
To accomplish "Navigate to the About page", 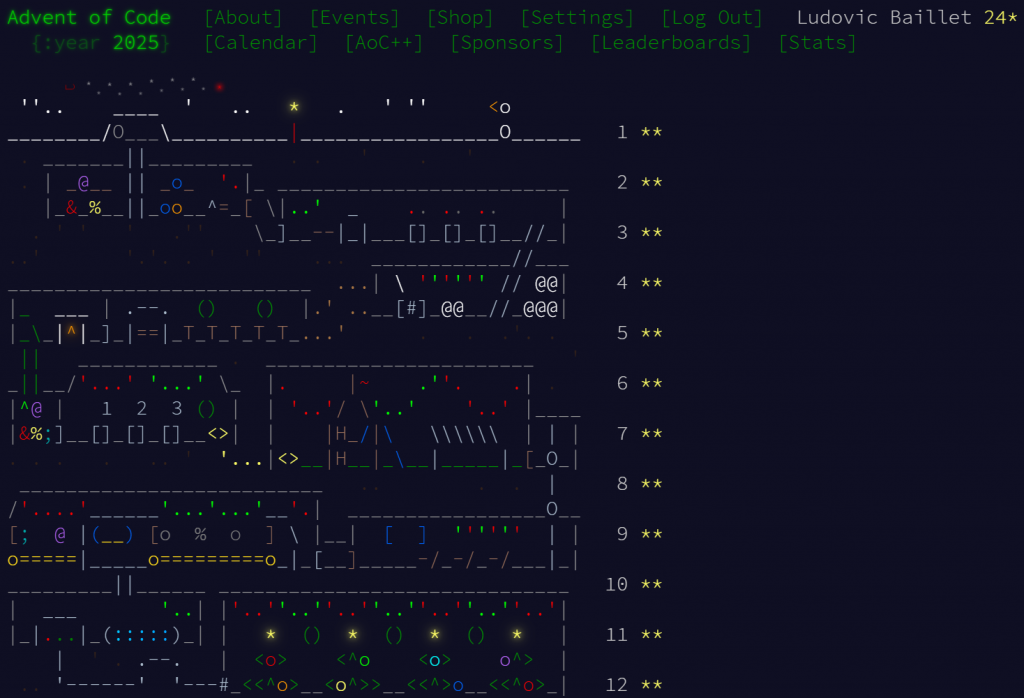I will 243,17.
